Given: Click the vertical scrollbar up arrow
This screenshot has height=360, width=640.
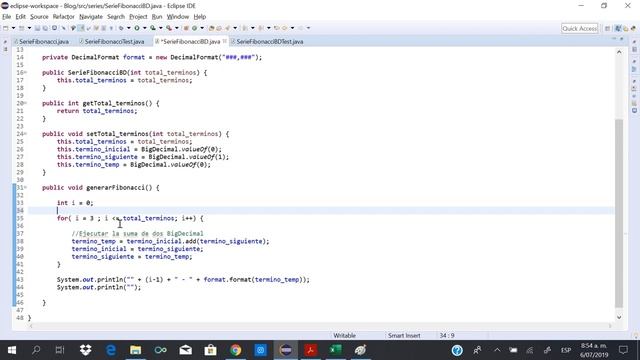Looking at the screenshot, I should coord(619,52).
